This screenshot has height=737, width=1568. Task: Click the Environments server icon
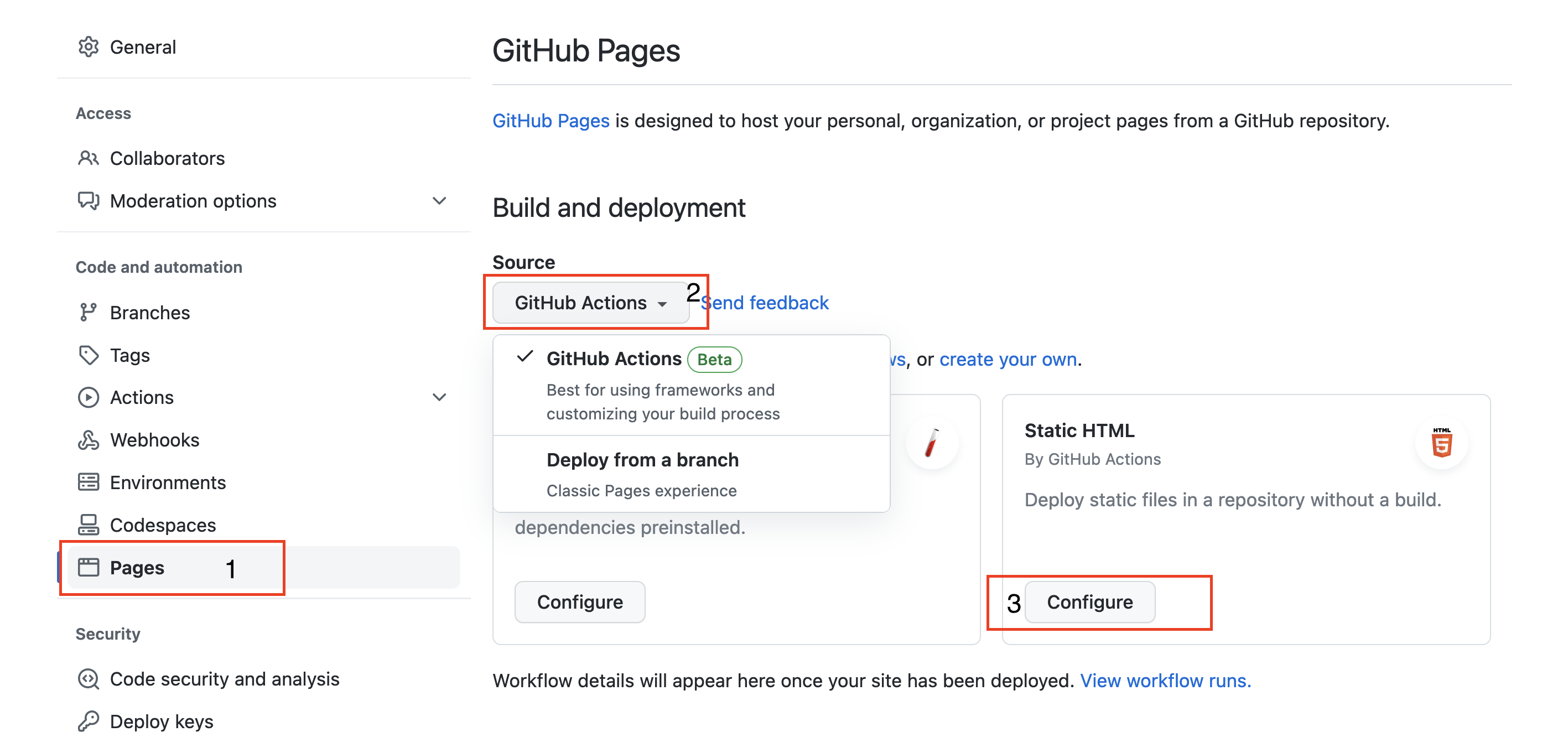coord(89,482)
